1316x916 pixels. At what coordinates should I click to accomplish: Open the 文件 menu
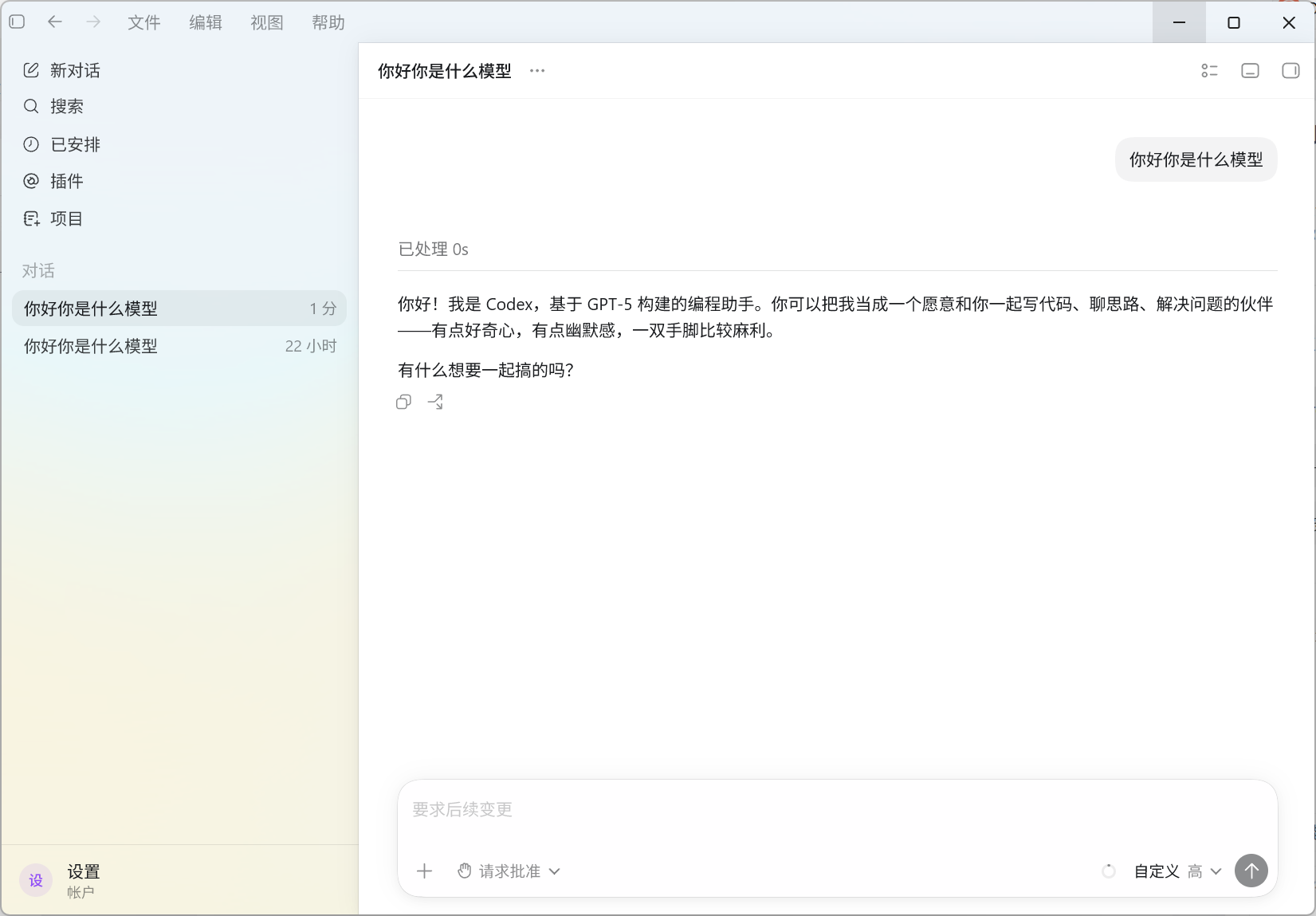(x=144, y=22)
